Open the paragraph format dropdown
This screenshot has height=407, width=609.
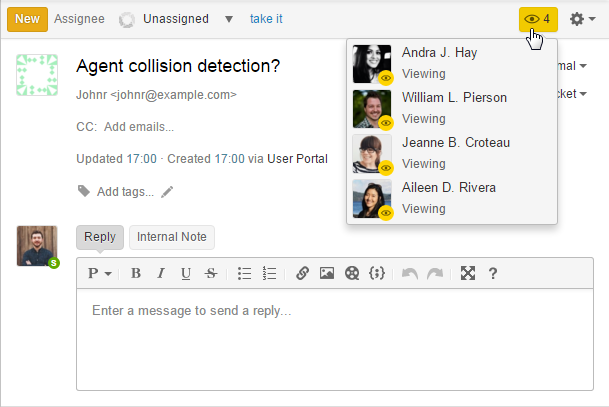point(99,273)
